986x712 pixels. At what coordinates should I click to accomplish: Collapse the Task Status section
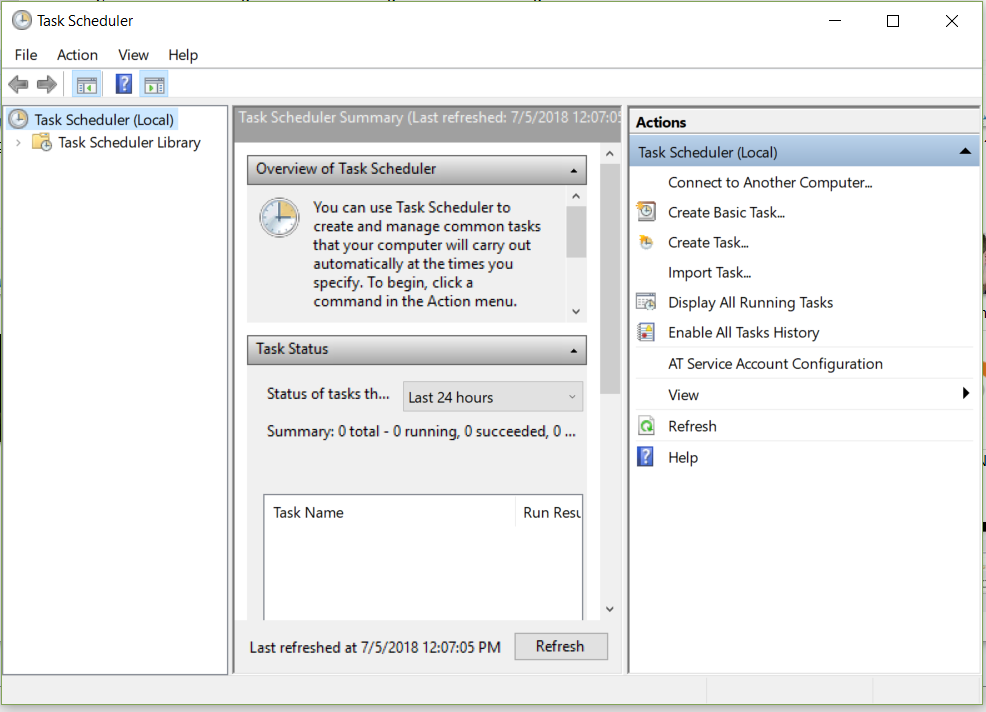coord(573,350)
